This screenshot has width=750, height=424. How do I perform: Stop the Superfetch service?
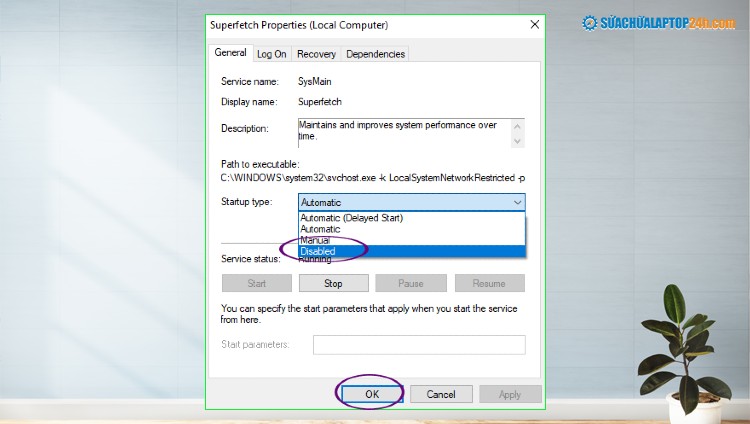[333, 283]
